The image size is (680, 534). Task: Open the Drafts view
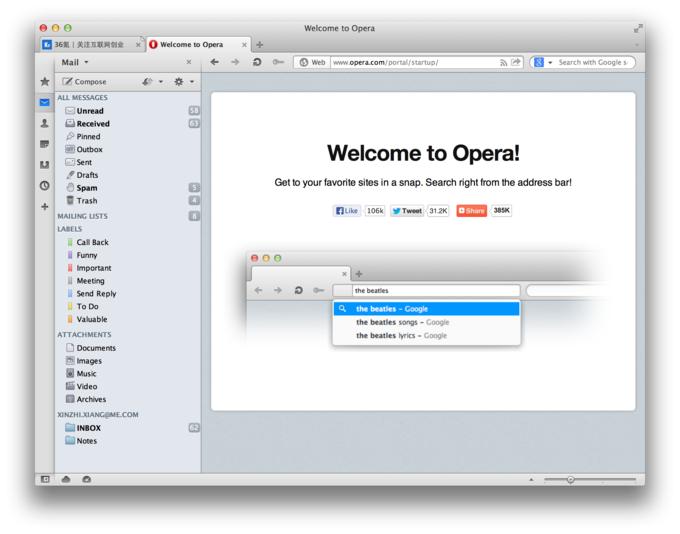(x=128, y=175)
